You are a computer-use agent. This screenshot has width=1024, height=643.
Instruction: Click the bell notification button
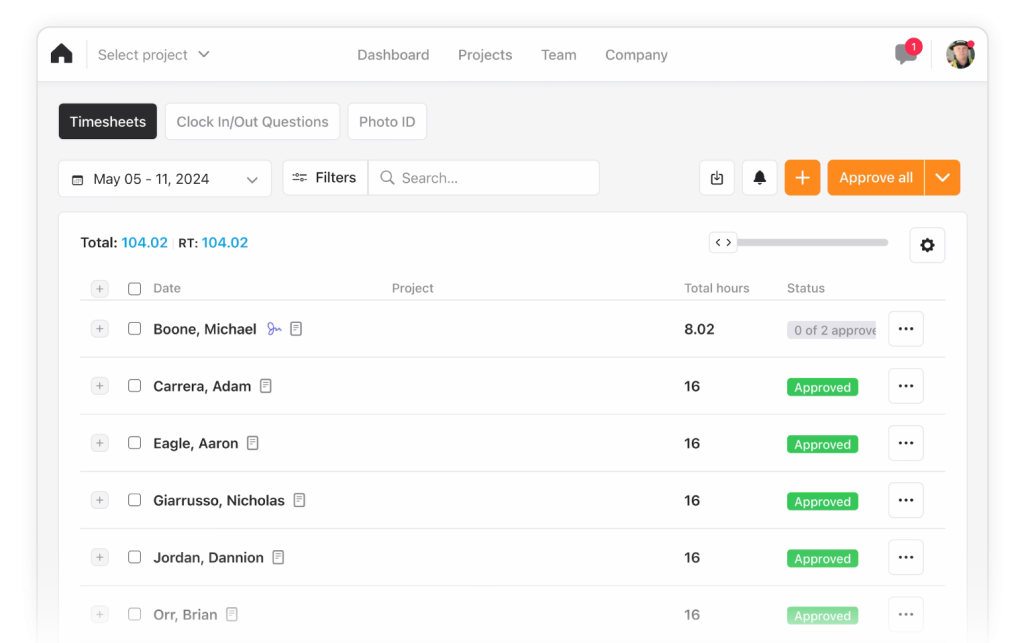coord(759,178)
